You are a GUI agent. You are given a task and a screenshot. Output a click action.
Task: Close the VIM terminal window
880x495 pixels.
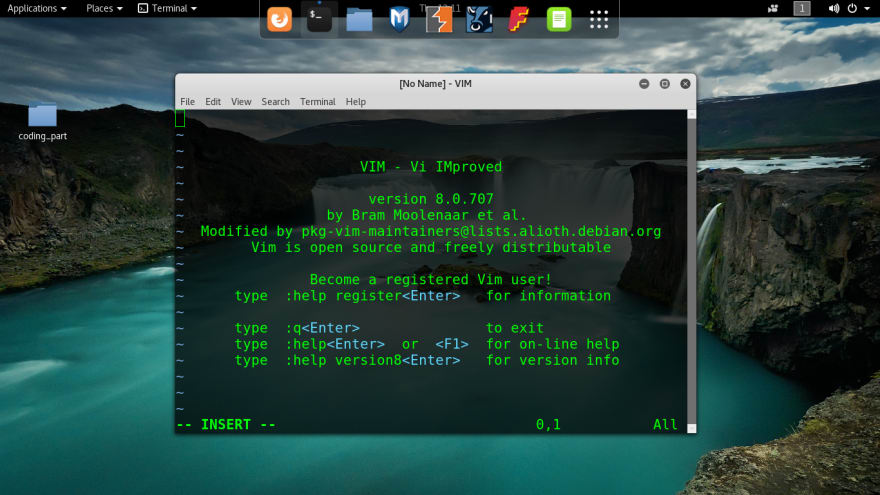tap(685, 84)
